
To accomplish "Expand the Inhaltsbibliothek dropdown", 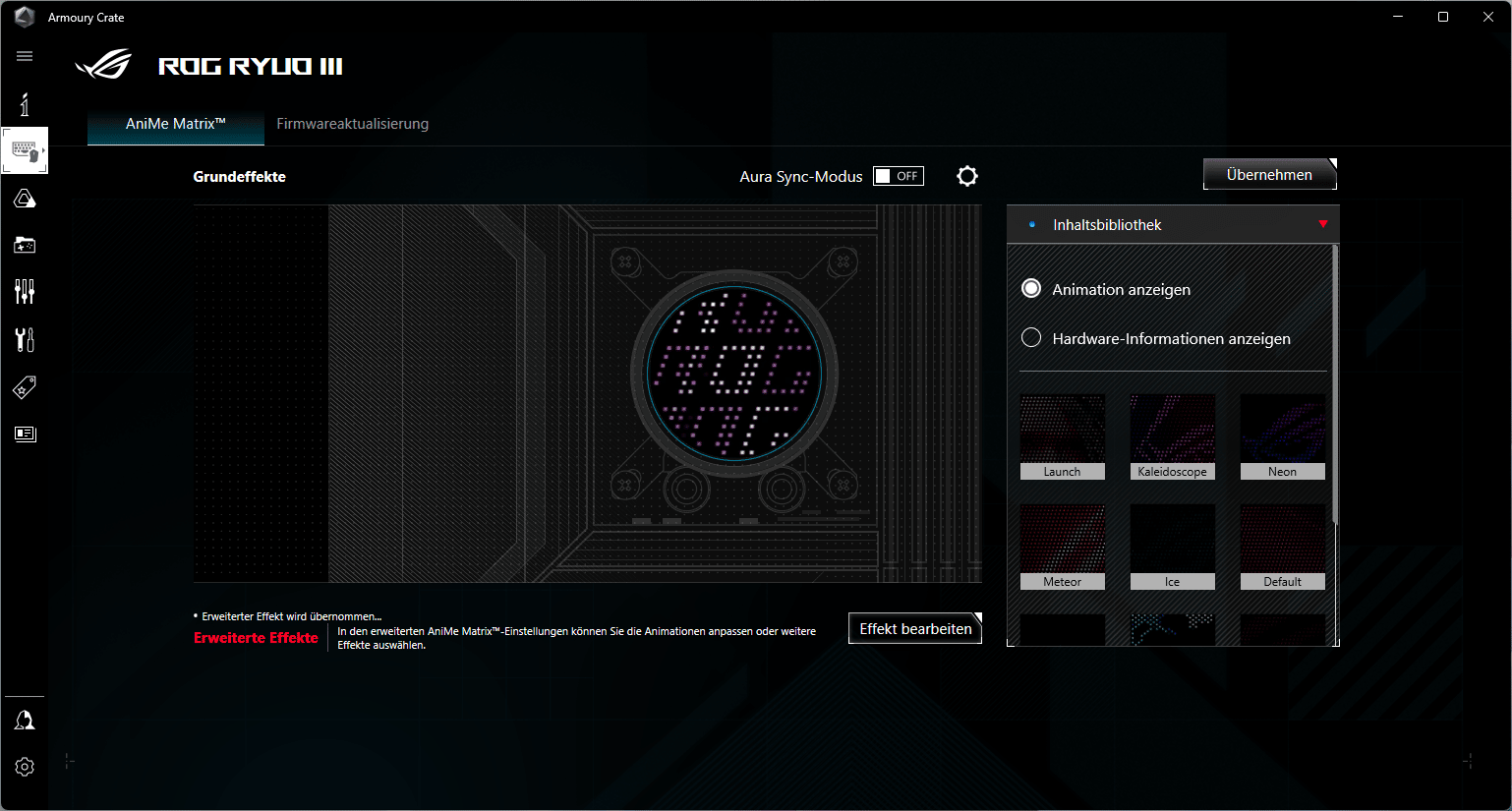I will [x=1322, y=225].
